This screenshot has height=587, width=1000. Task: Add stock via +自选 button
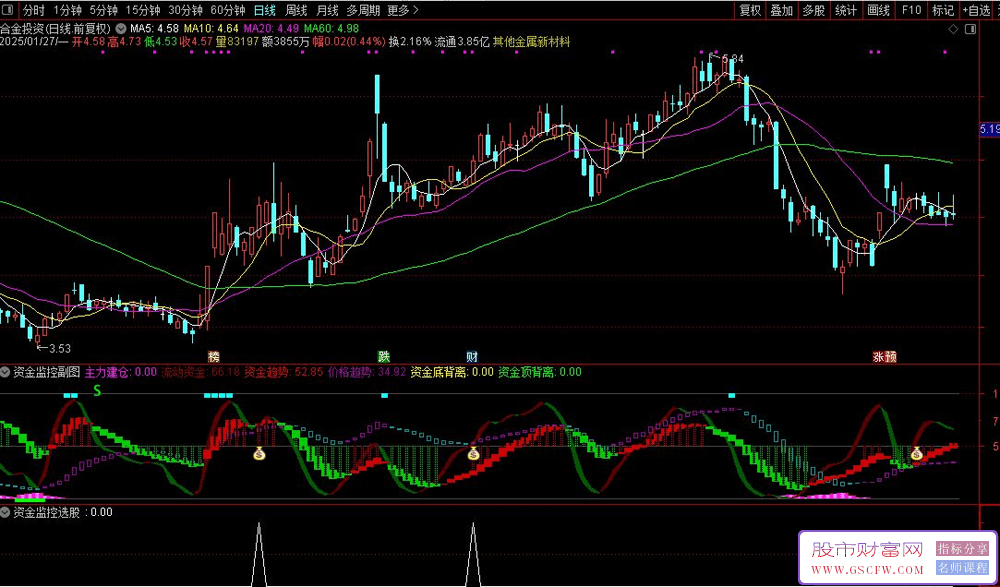point(976,10)
